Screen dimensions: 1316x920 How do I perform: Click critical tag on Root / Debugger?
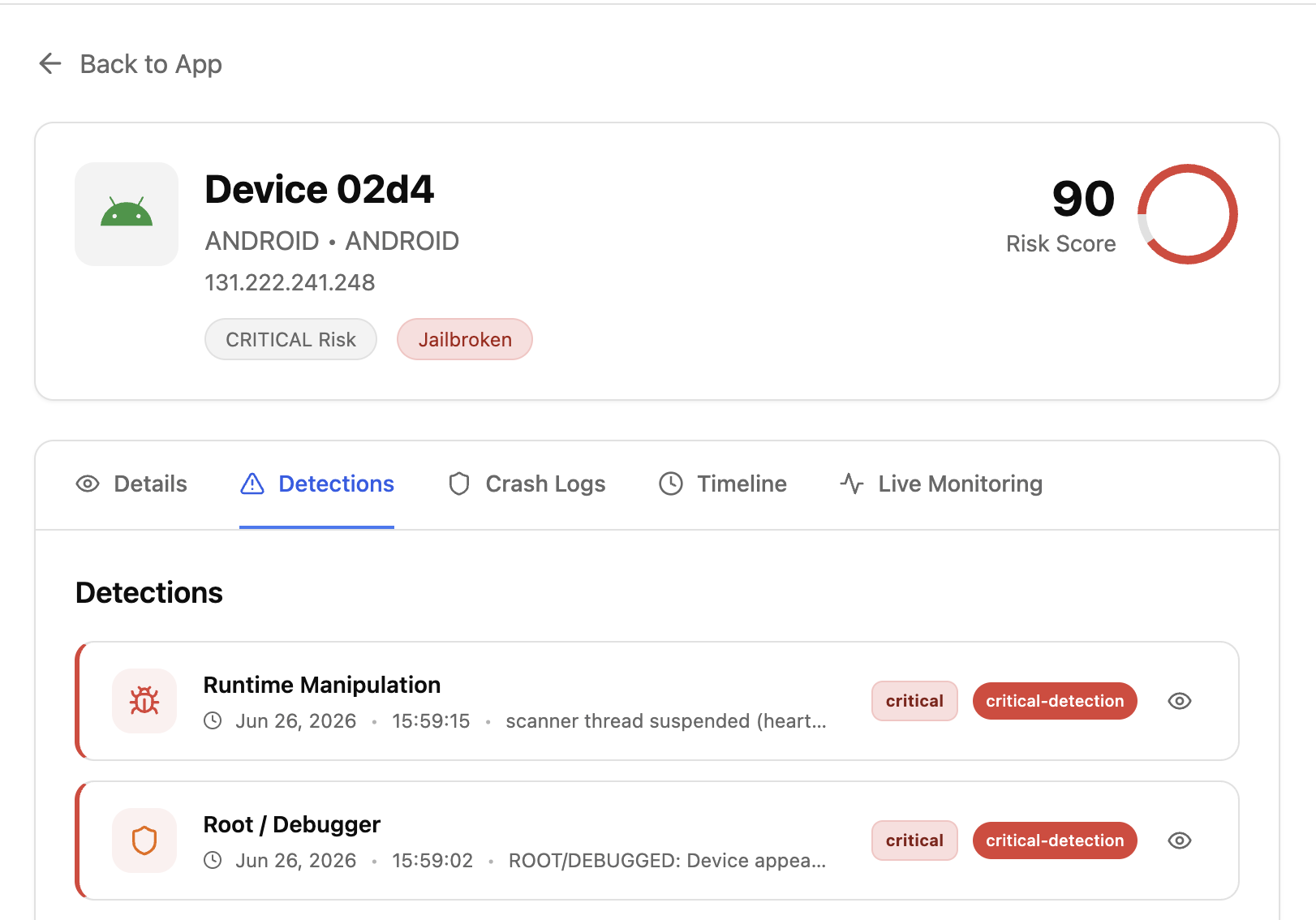pyautogui.click(x=914, y=840)
